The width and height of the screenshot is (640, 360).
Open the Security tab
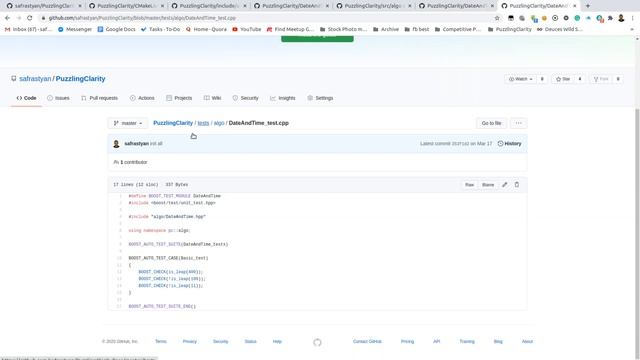245,98
